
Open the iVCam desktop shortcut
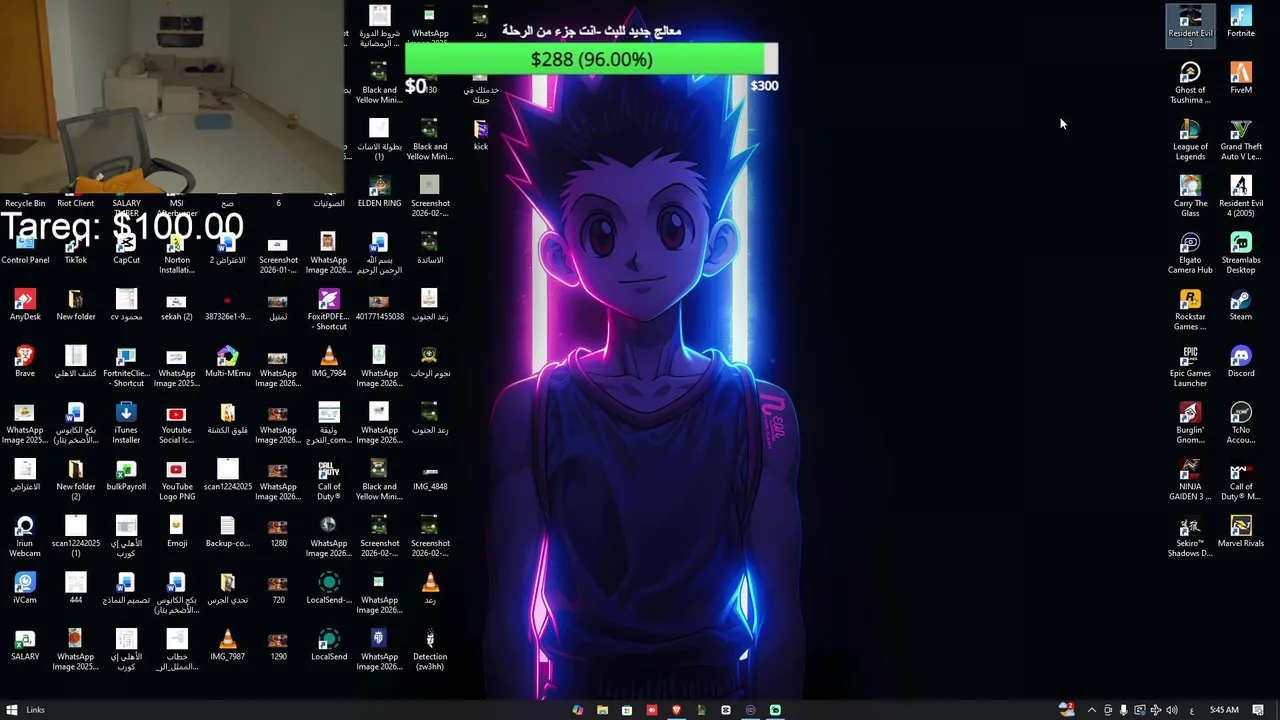[25, 588]
